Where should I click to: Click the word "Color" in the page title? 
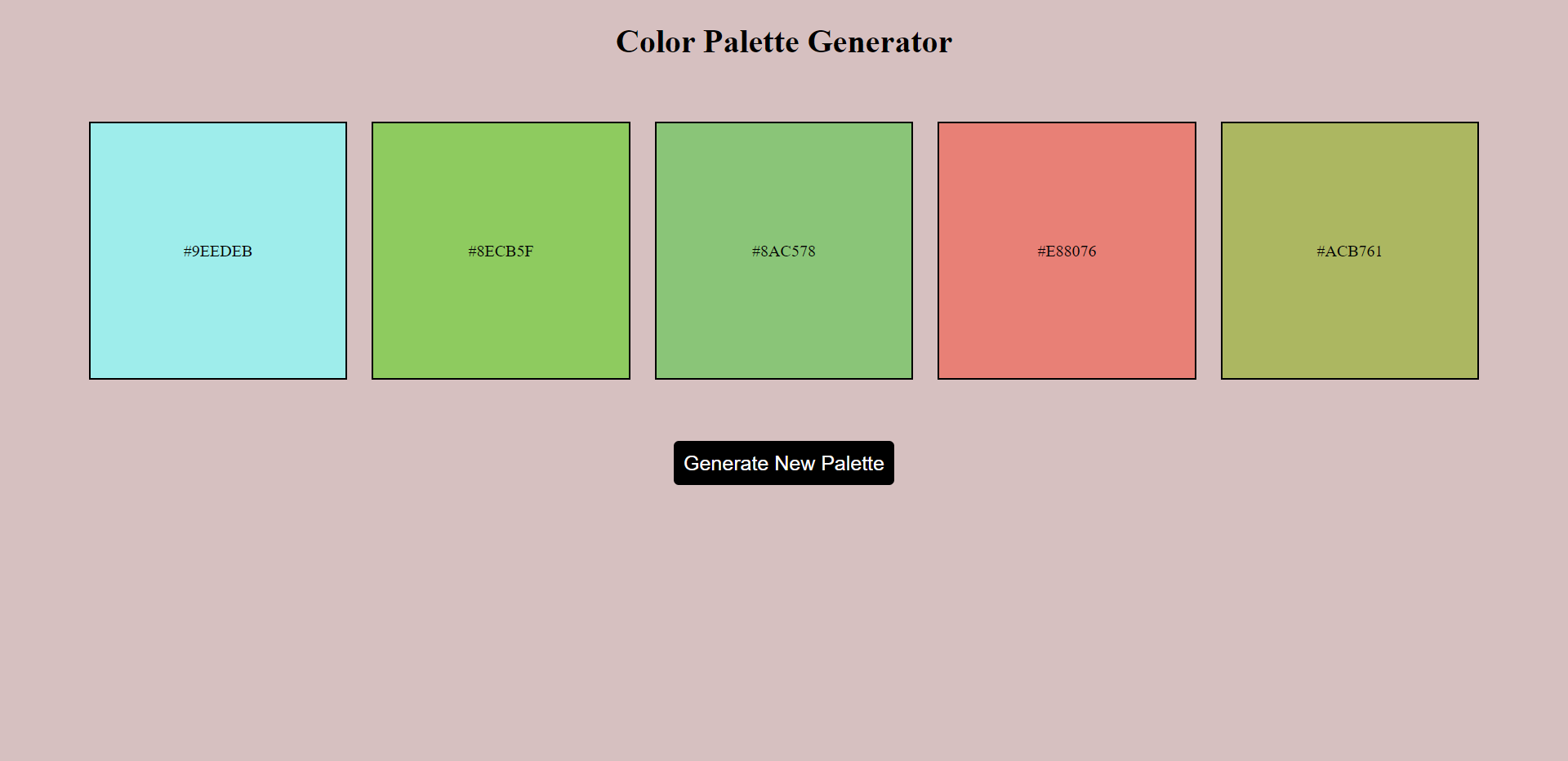click(655, 42)
